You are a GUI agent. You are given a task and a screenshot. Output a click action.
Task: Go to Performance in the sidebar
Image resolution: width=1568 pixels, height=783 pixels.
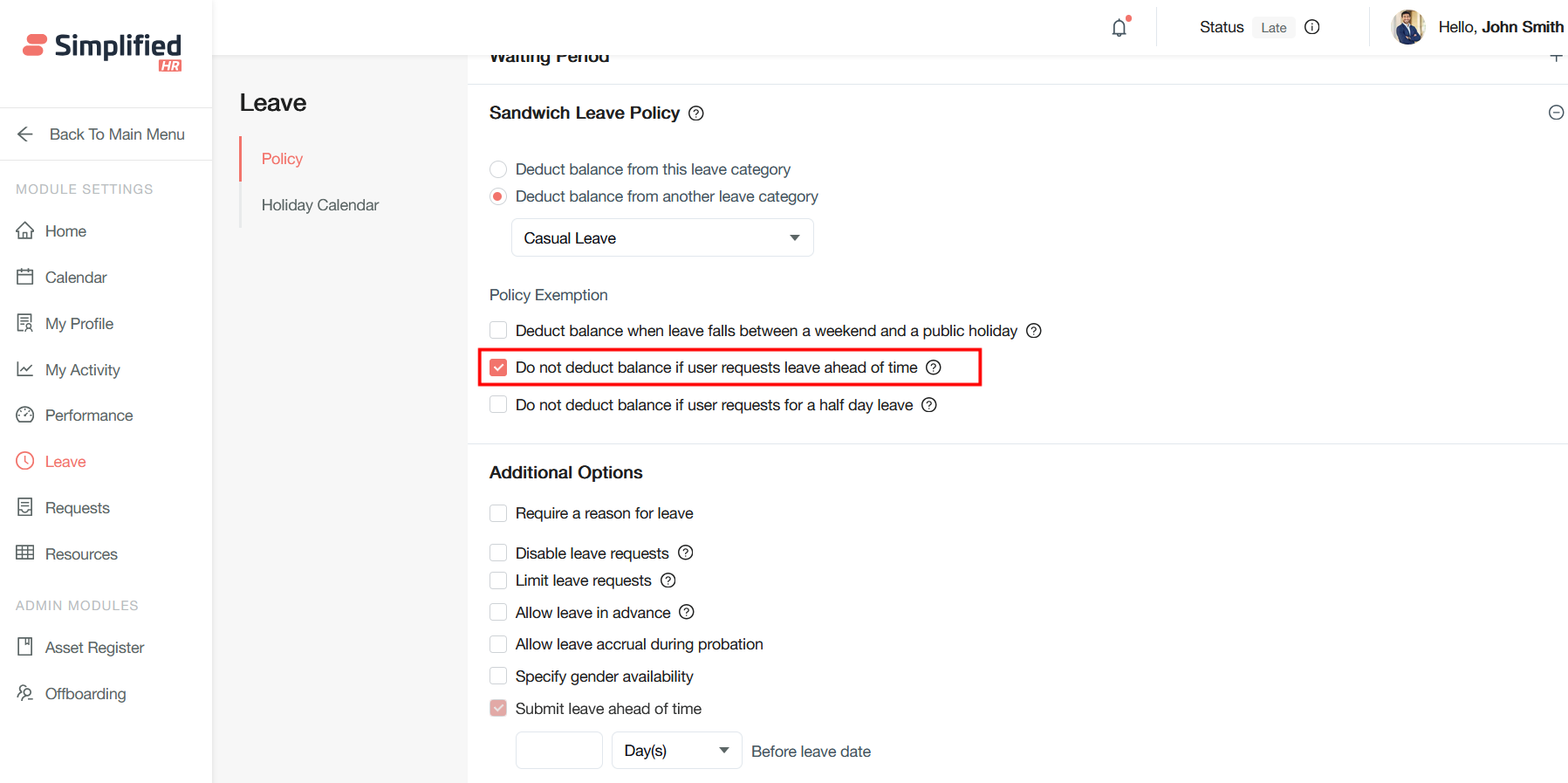(x=88, y=416)
